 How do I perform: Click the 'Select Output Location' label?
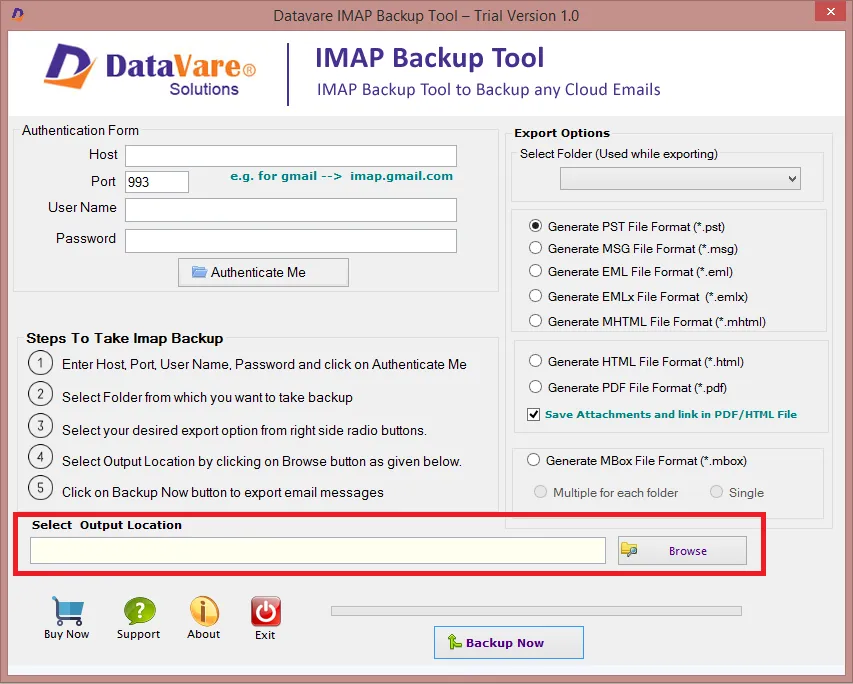pyautogui.click(x=107, y=525)
